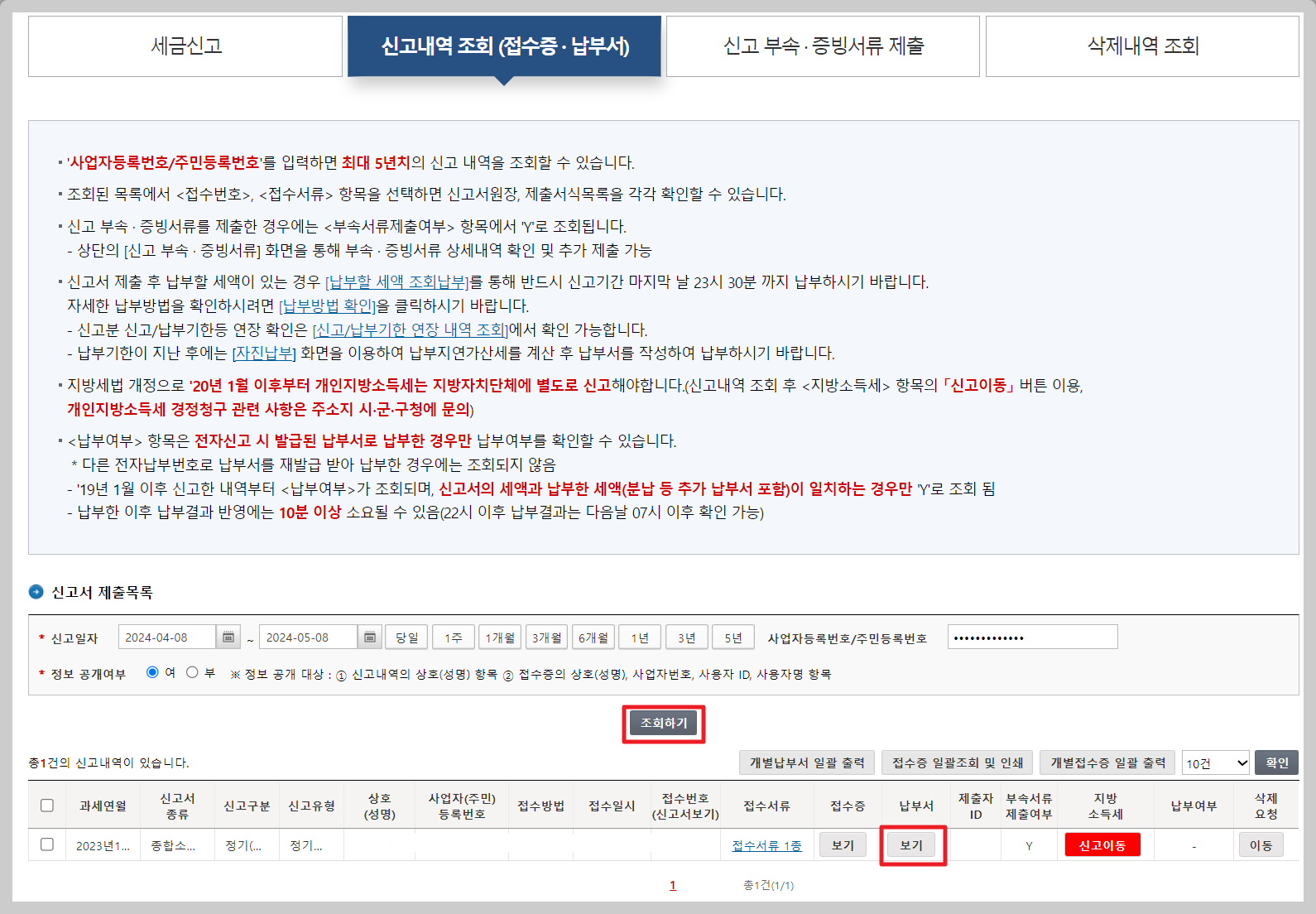Click the 부속서류 제출여부 cell Y
Viewport: 1316px width, 914px height.
(x=1029, y=845)
